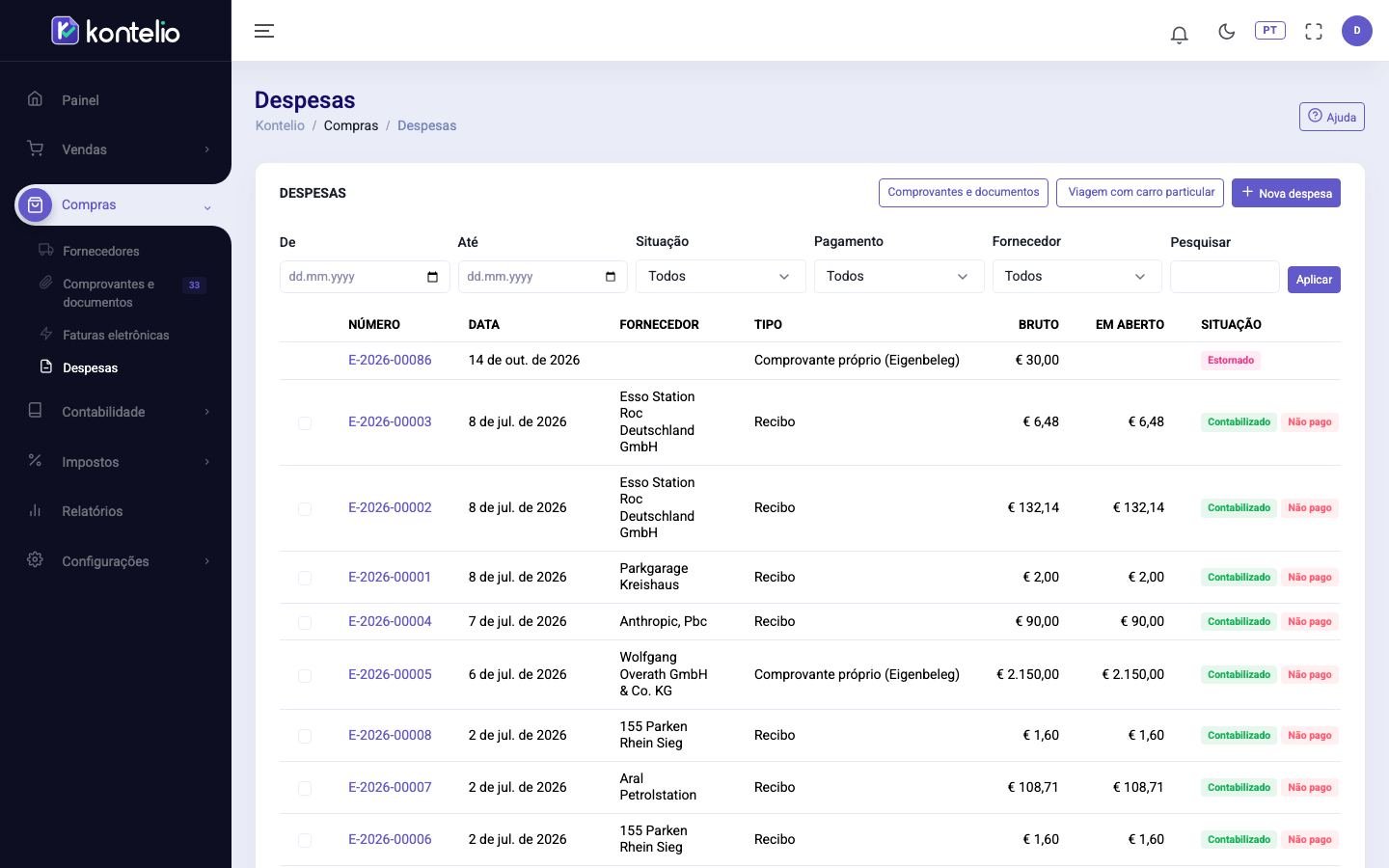The width and height of the screenshot is (1389, 868).
Task: Check the box for E-2026-00005
Action: coord(305,675)
